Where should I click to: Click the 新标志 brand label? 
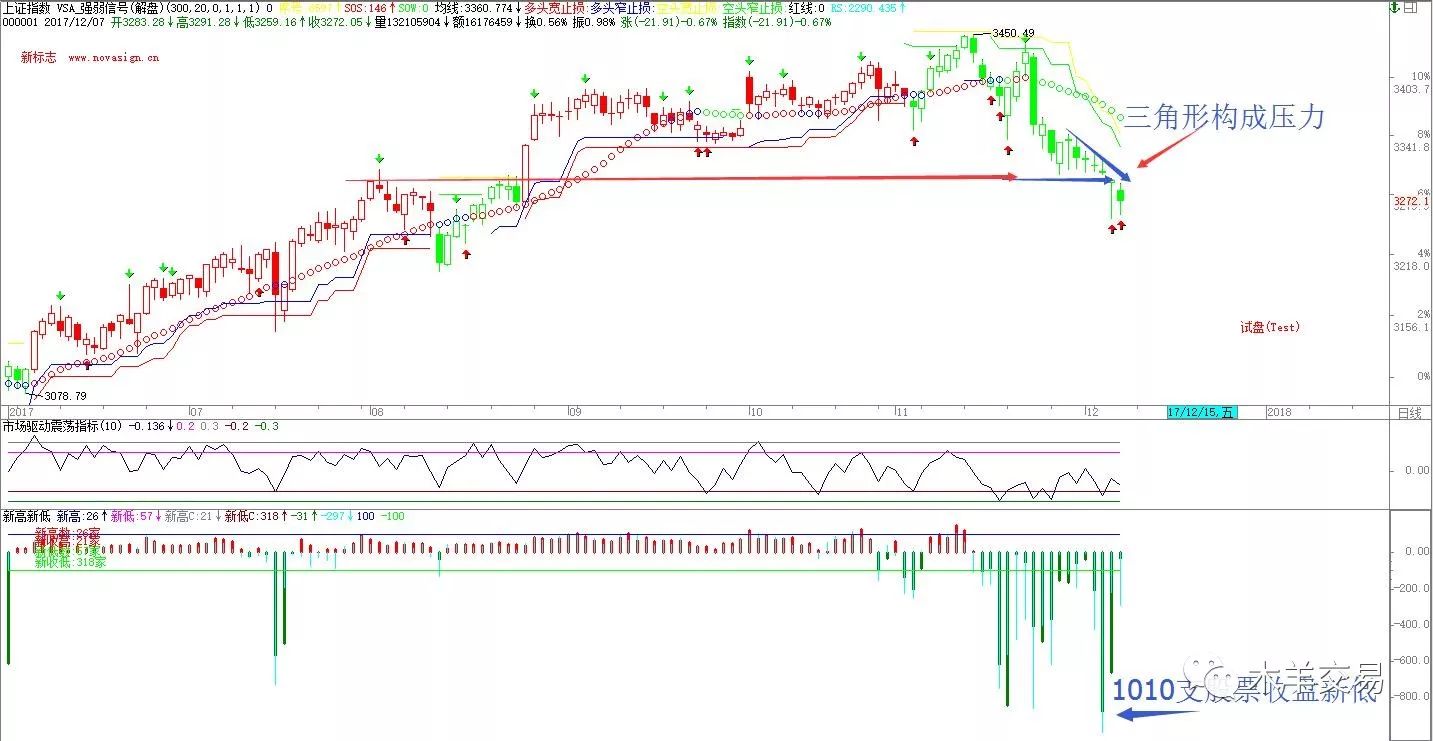(37, 58)
